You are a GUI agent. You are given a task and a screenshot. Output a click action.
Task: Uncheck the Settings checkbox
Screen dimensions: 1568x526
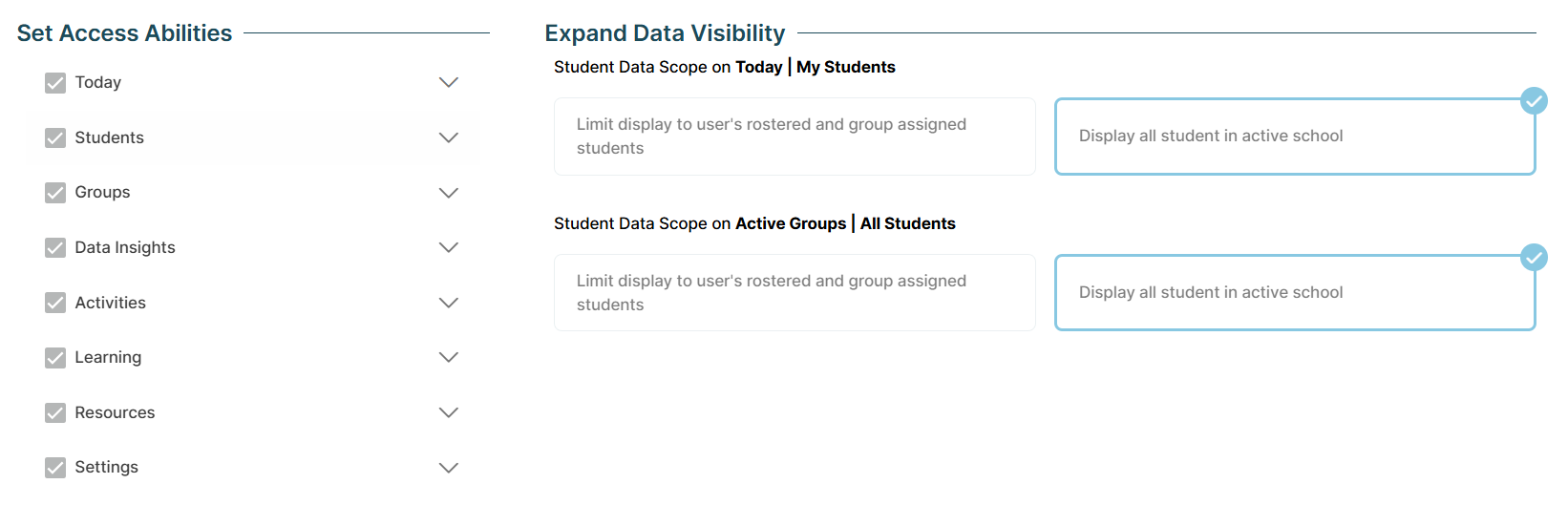pos(55,468)
